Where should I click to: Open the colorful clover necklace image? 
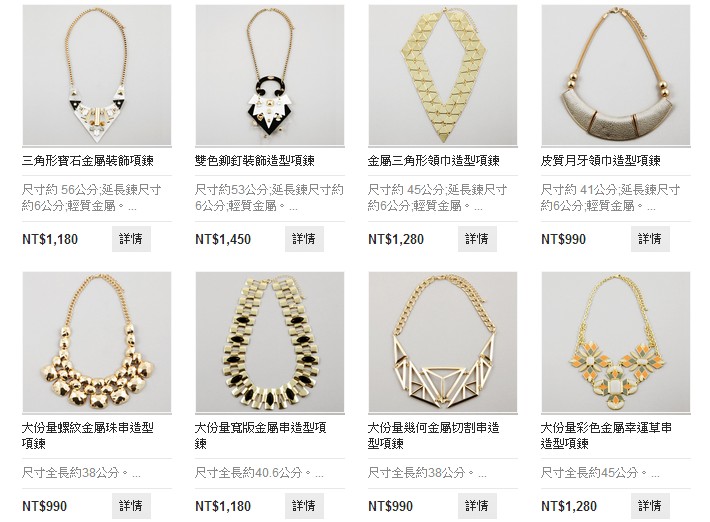tap(616, 342)
